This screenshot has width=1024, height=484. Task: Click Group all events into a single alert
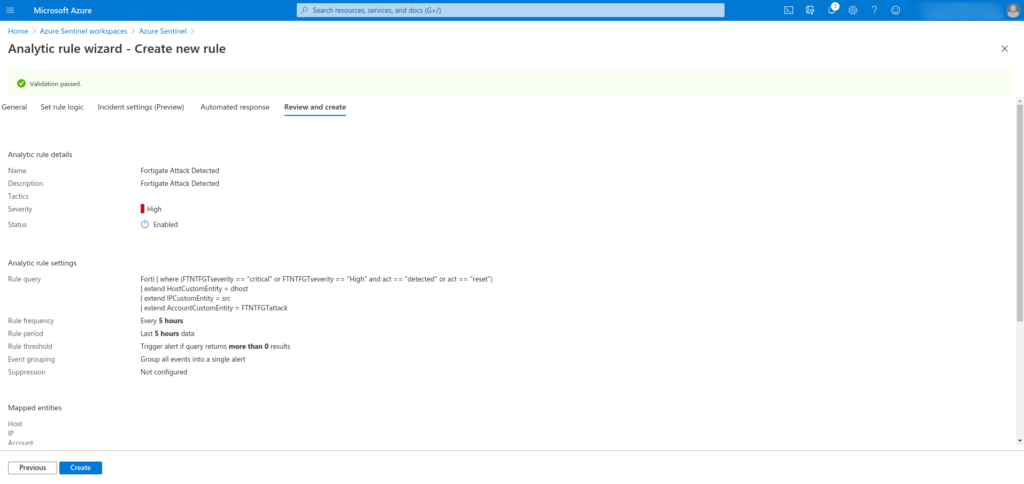(193, 359)
